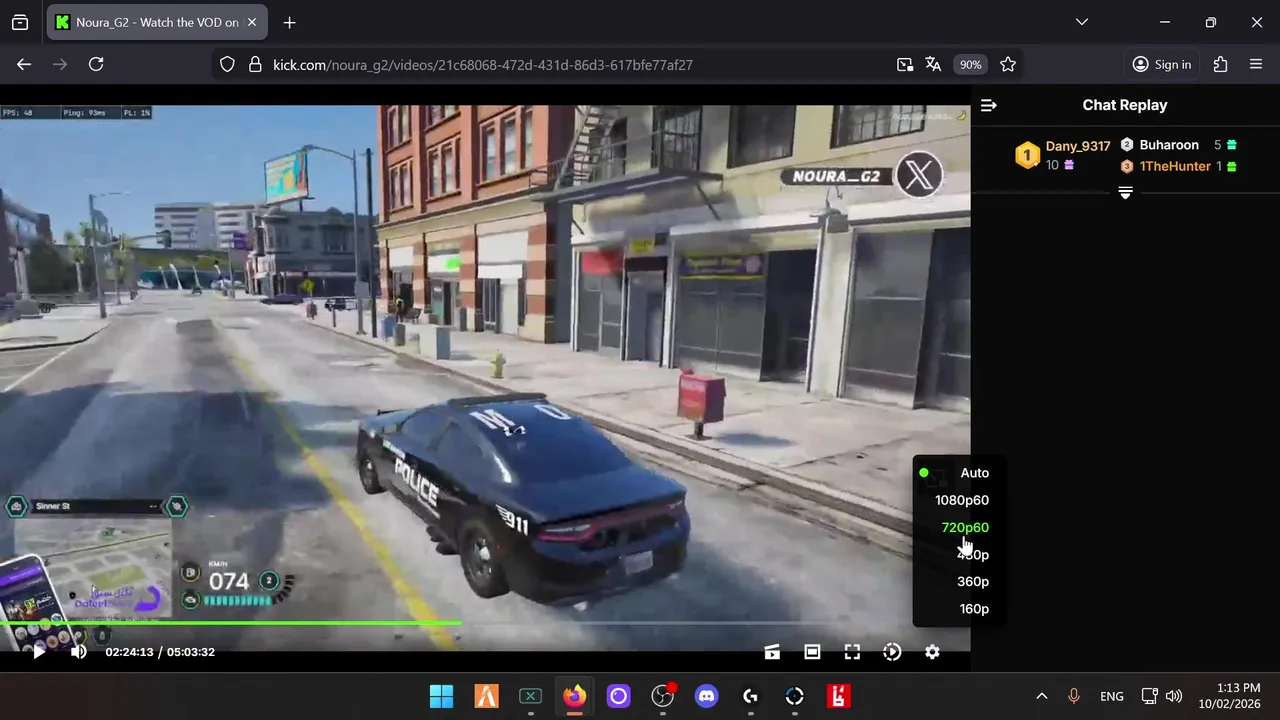Toggle theater mode in video player

coord(812,652)
